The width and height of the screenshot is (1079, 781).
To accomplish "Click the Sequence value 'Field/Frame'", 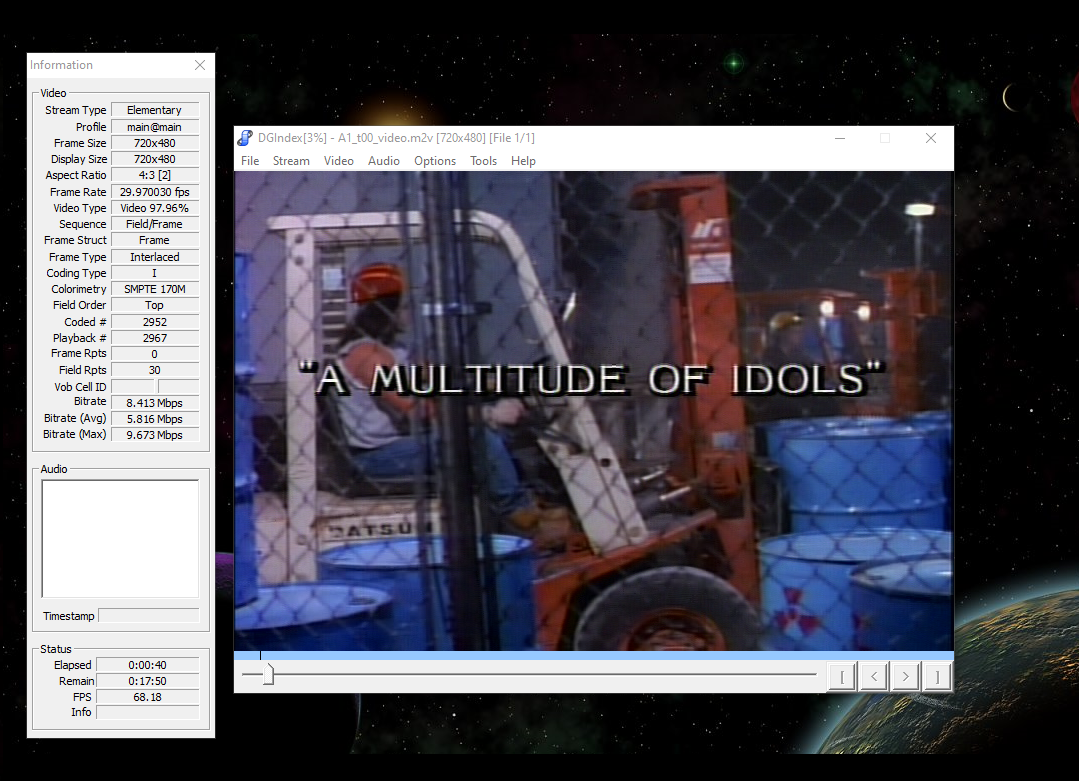I will [155, 224].
